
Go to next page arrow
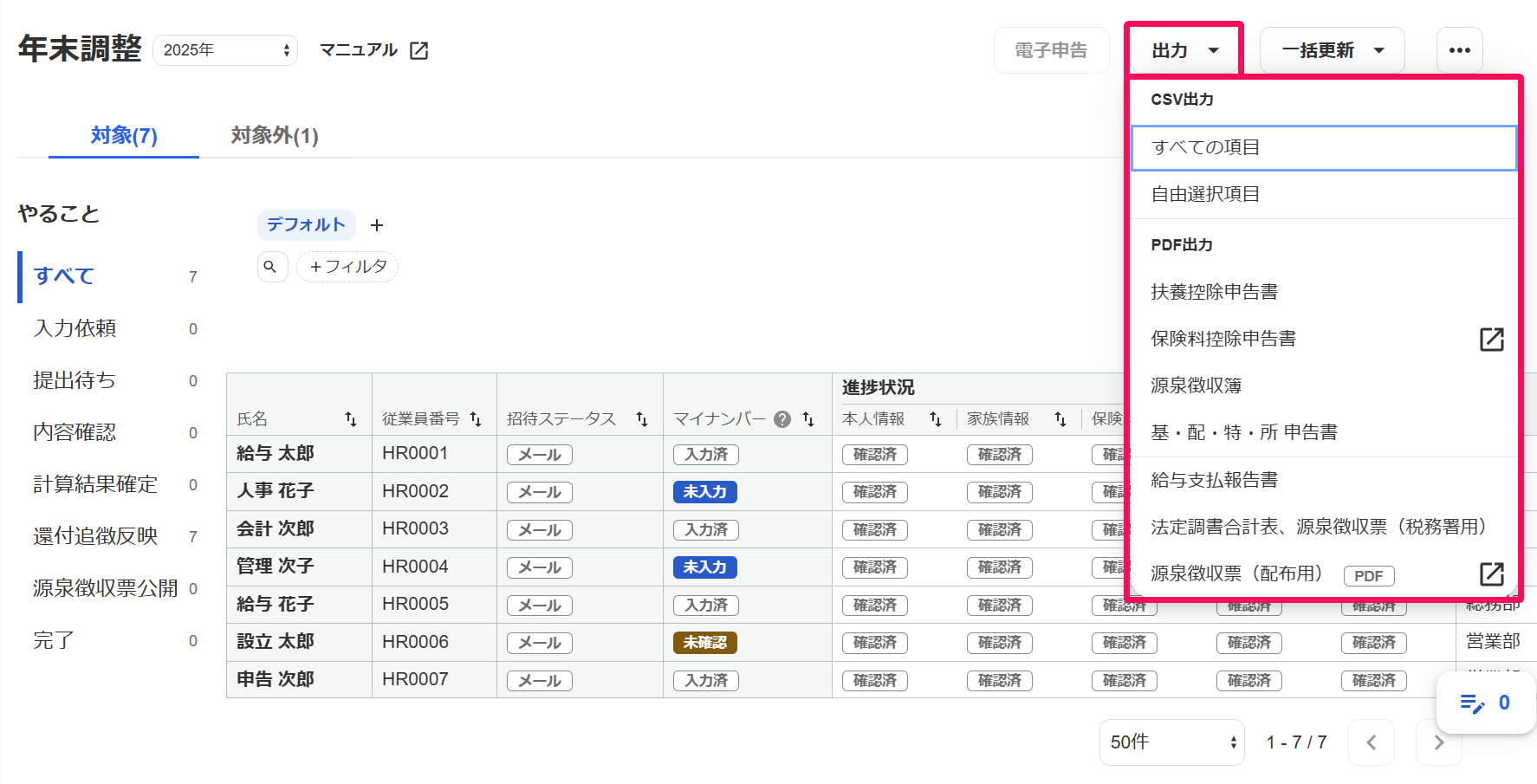coord(1439,742)
